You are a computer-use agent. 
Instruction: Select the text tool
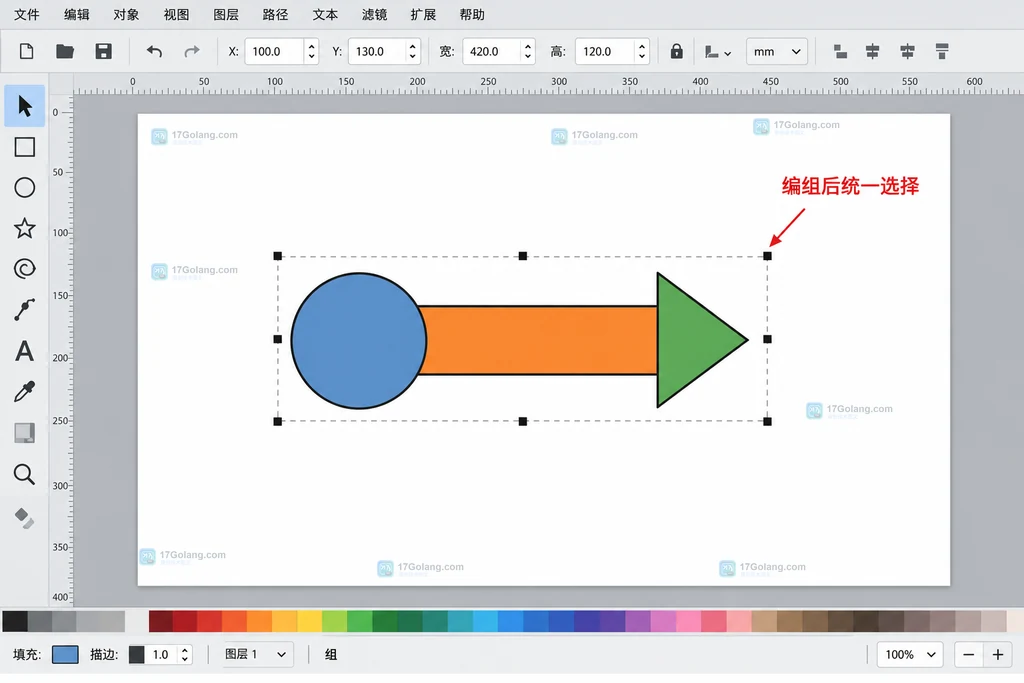click(25, 351)
